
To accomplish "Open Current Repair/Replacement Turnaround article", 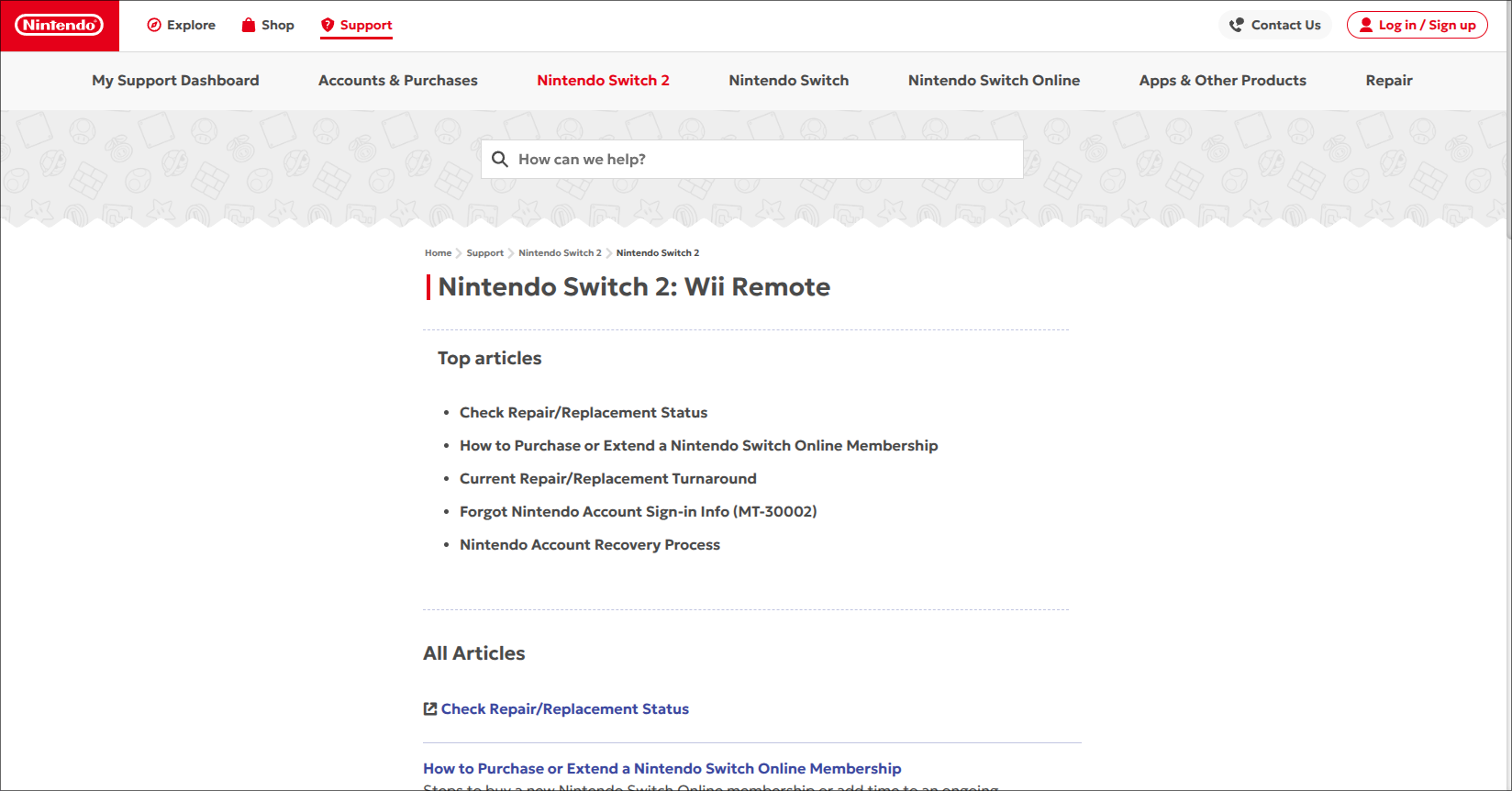I will click(x=607, y=479).
